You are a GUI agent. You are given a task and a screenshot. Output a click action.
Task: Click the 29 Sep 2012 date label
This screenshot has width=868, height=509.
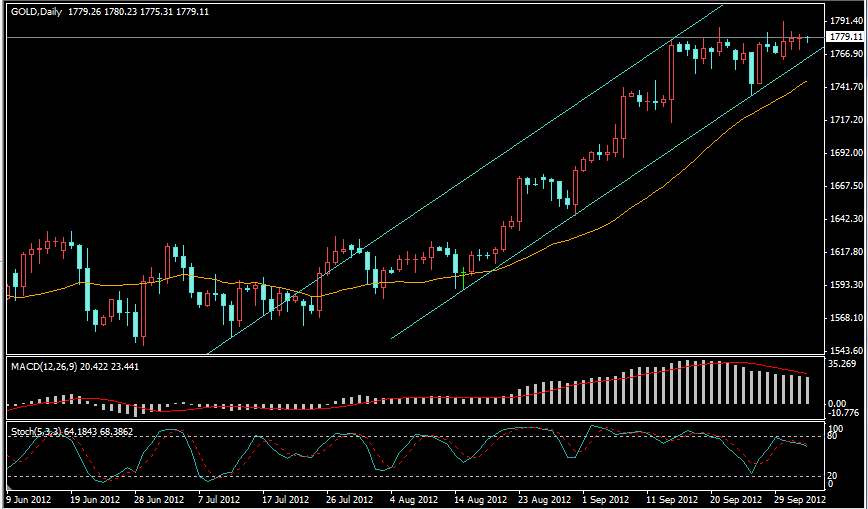click(x=800, y=499)
